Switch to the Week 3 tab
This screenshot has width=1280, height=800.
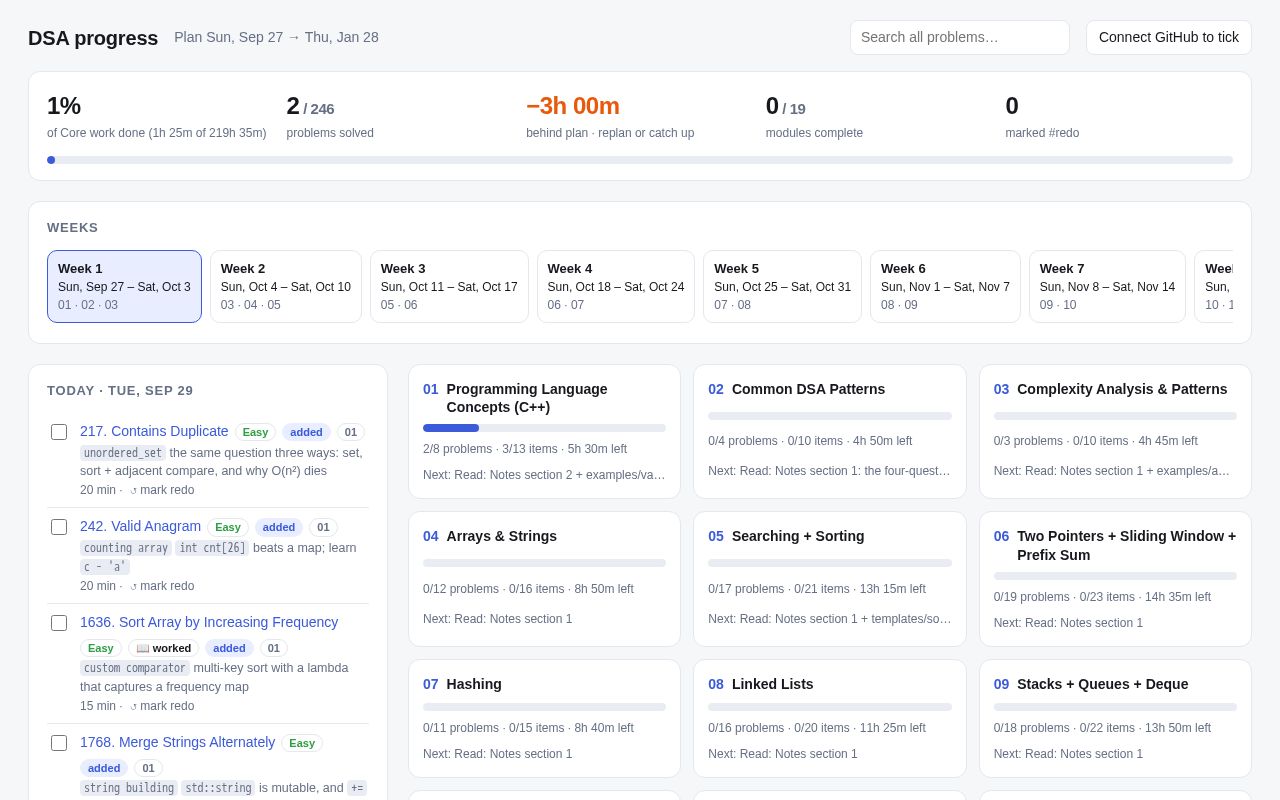(x=449, y=286)
